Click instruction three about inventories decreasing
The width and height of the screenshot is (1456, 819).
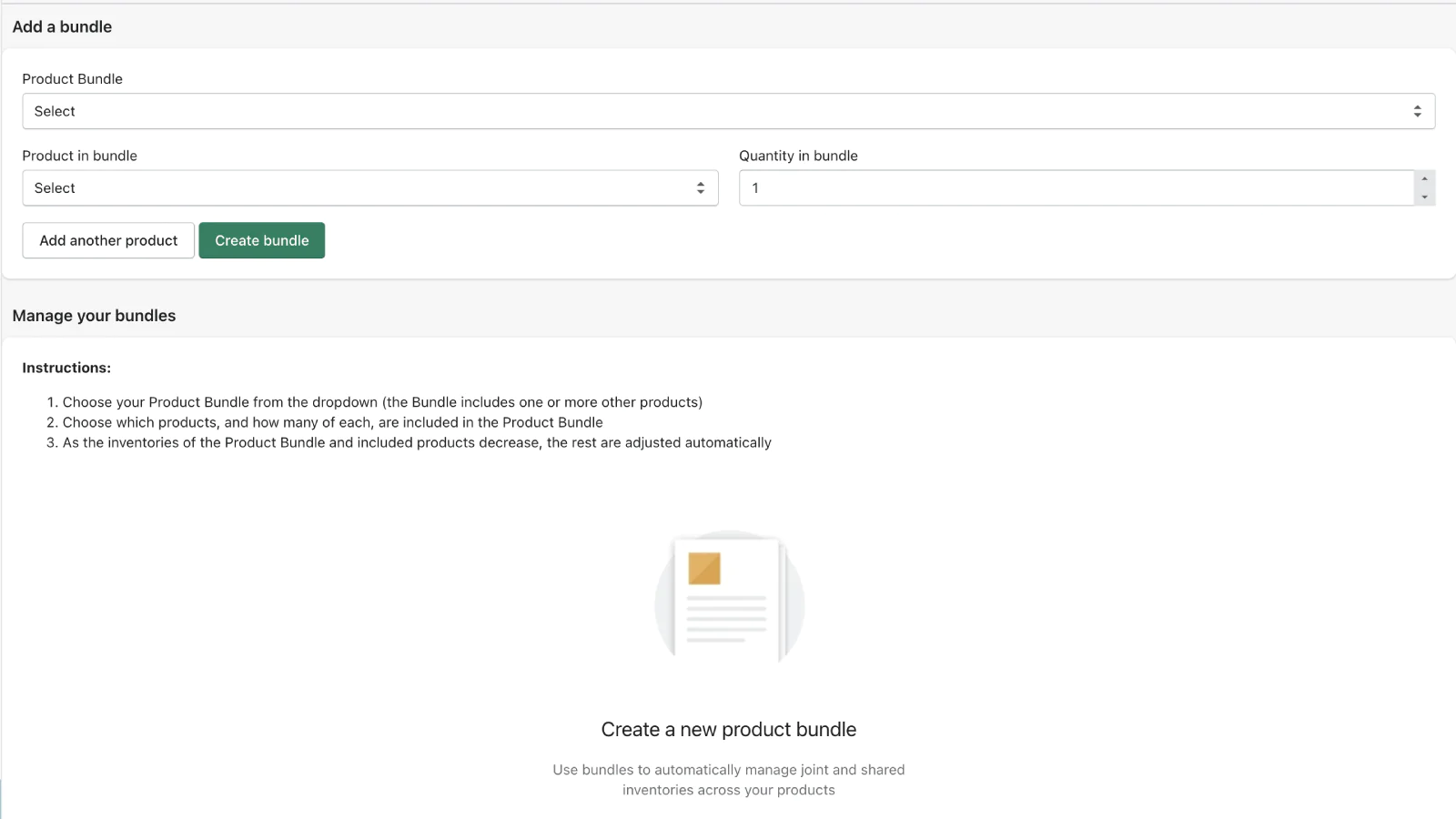coord(417,442)
